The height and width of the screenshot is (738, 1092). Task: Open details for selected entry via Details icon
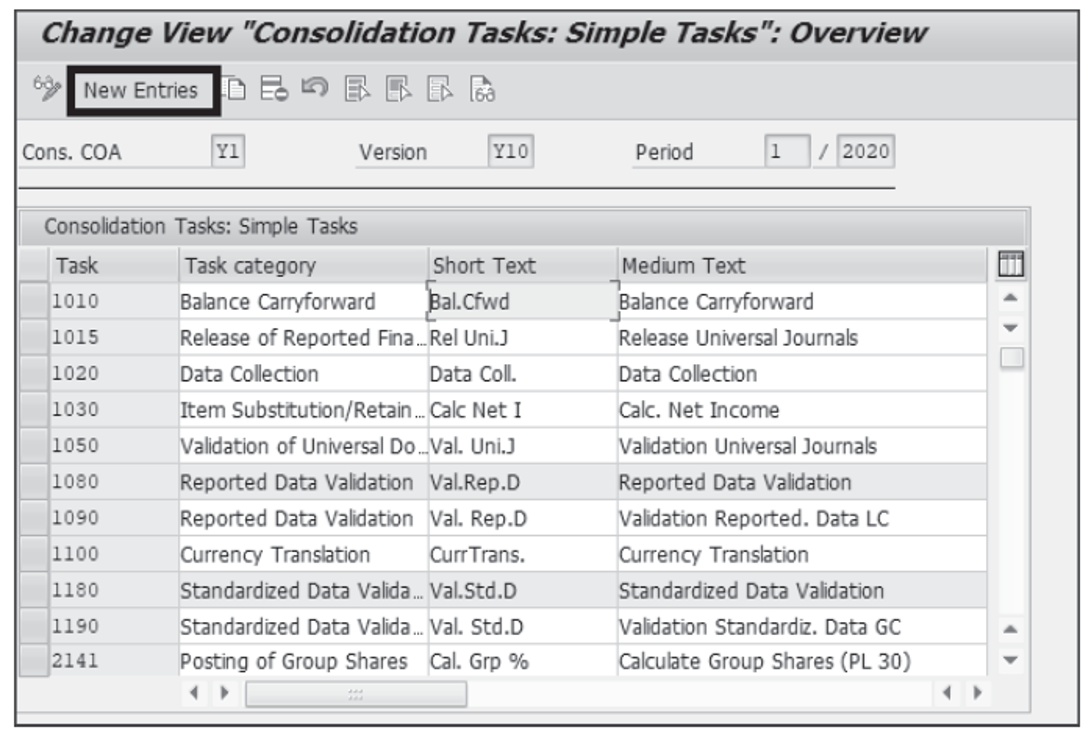click(480, 88)
